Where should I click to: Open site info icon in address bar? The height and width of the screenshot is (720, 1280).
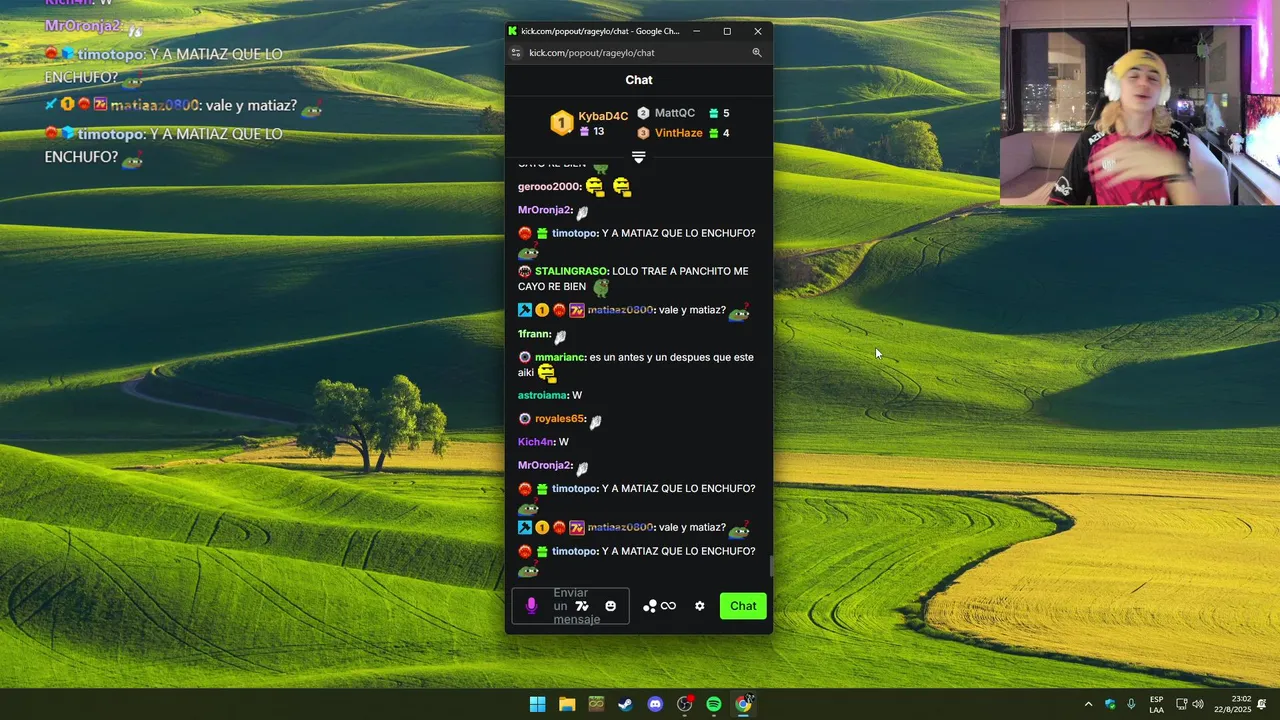[516, 53]
